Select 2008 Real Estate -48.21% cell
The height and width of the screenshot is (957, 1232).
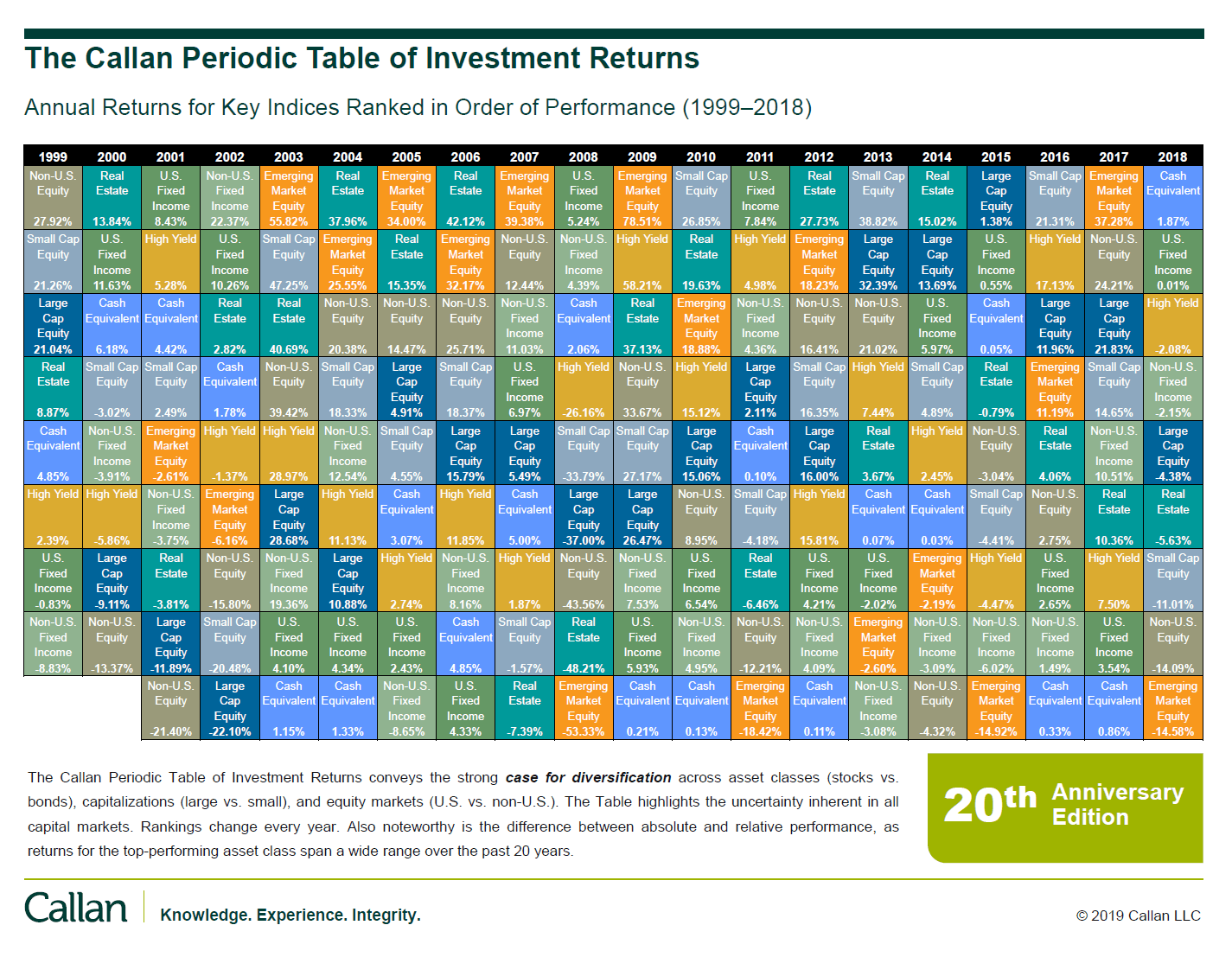[x=584, y=645]
